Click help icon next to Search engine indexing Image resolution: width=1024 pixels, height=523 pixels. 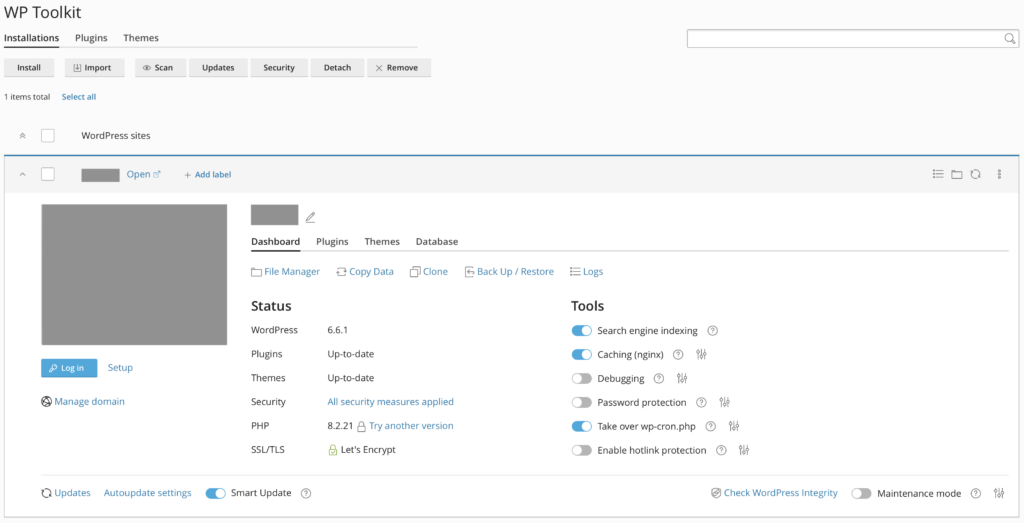pos(712,331)
